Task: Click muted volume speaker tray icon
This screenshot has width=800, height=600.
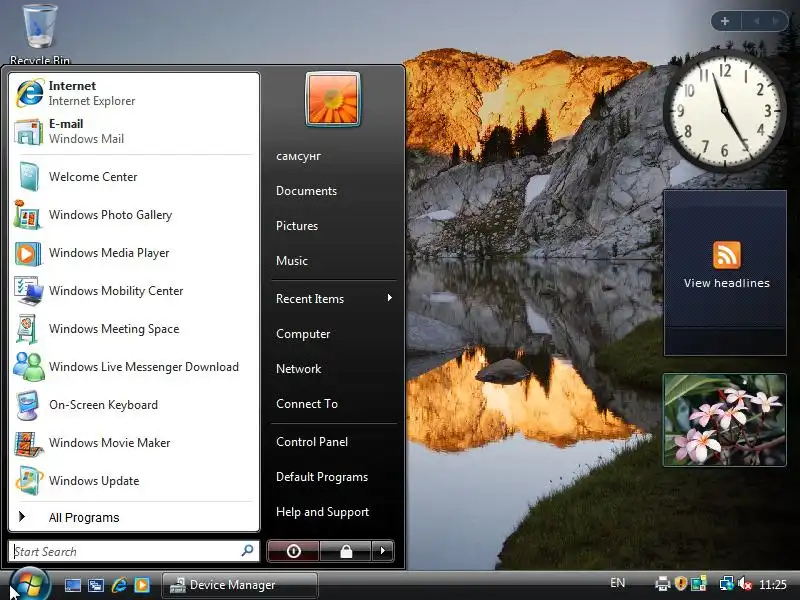Action: [745, 583]
